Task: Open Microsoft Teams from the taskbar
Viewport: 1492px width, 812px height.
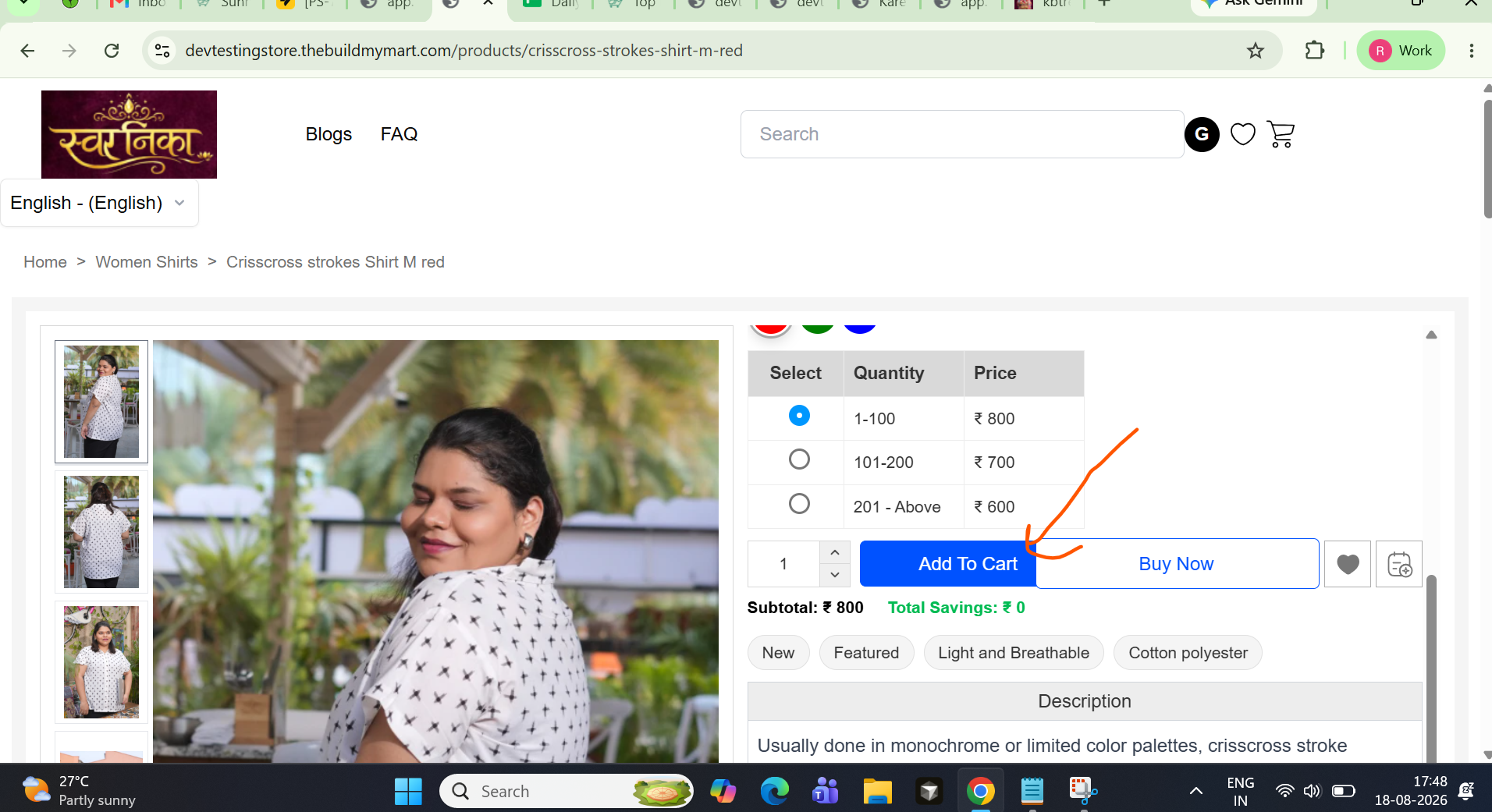Action: (826, 791)
